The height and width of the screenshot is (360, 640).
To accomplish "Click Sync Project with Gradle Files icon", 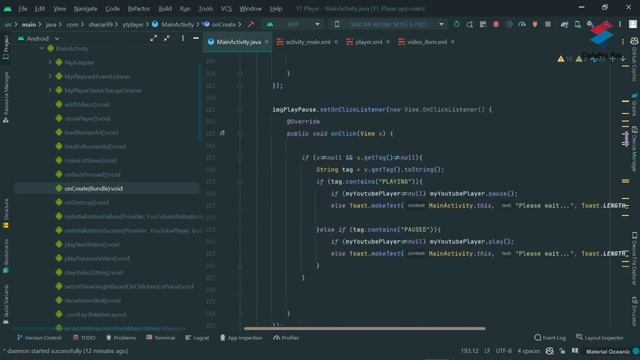I will 564,24.
